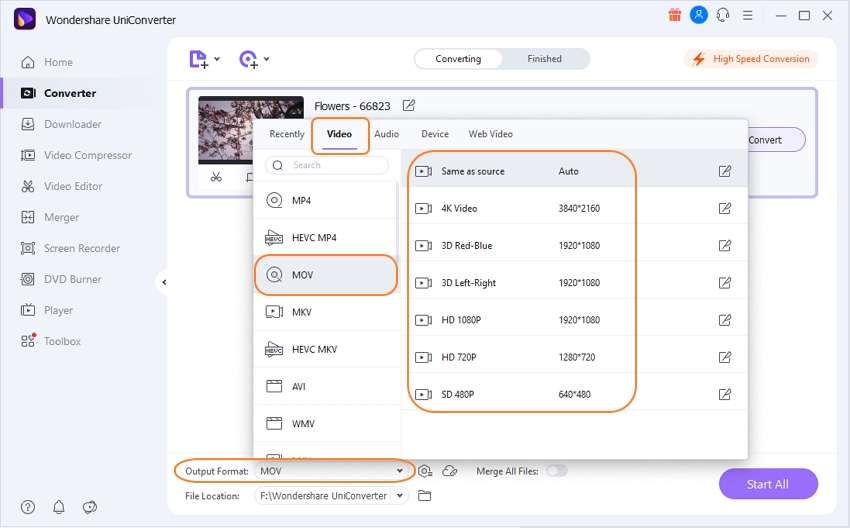Select the Video format tab
This screenshot has height=528, width=850.
pos(339,134)
